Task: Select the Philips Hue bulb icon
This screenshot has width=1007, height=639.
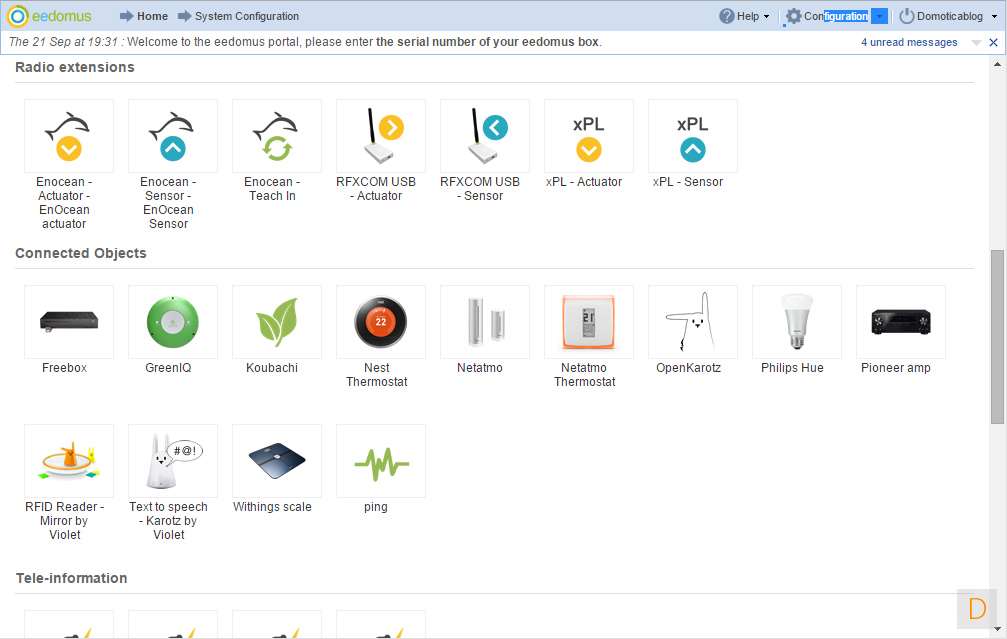Action: click(797, 322)
